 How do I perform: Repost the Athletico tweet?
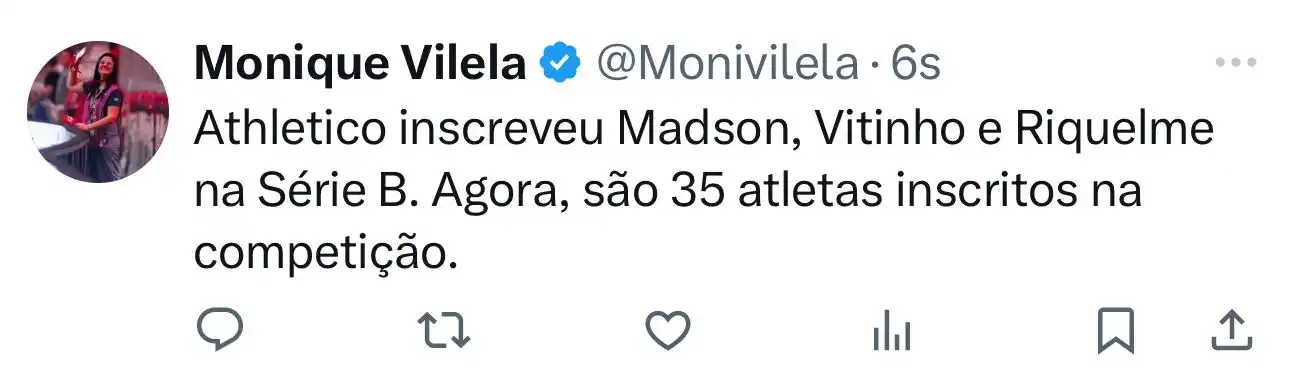click(443, 330)
